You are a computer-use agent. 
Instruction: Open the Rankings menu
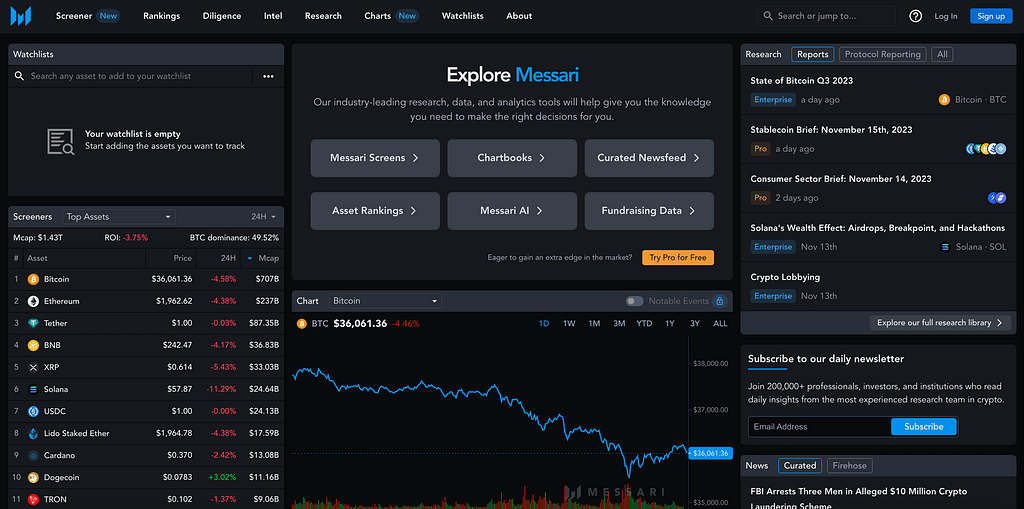(x=161, y=16)
